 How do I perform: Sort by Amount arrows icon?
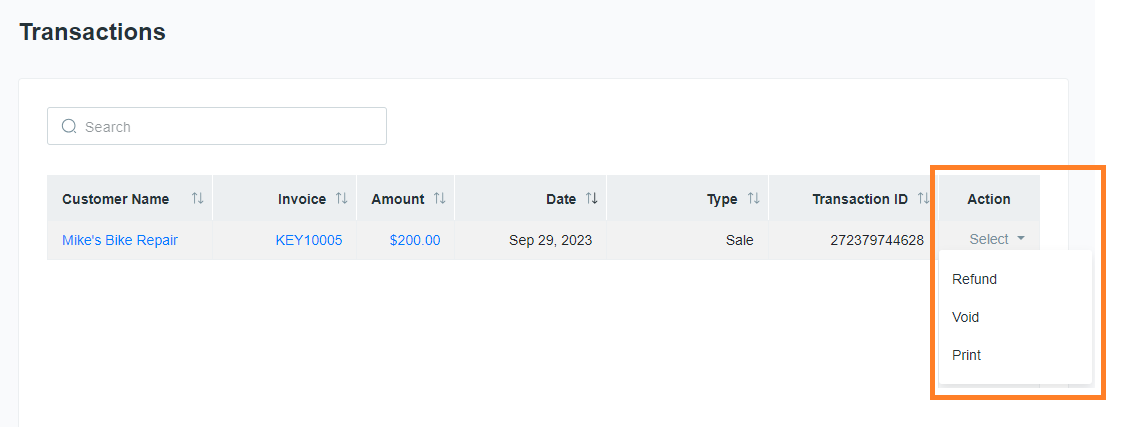[439, 199]
